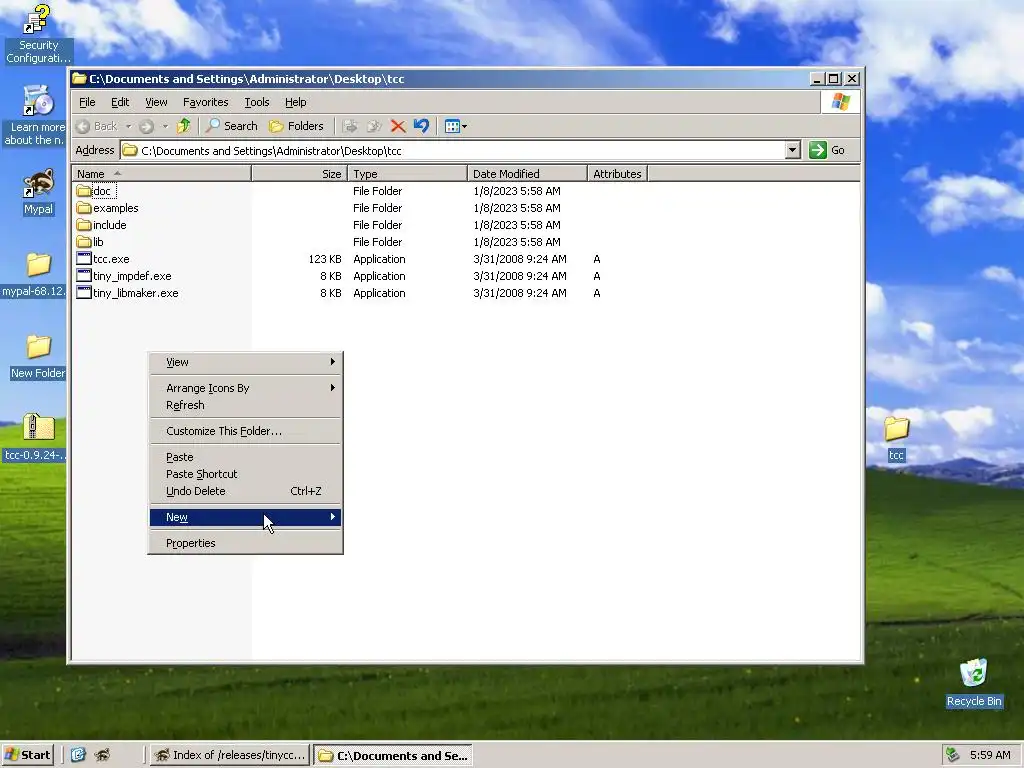This screenshot has width=1024, height=768.
Task: Click the Up one level folder icon
Action: [x=184, y=126]
